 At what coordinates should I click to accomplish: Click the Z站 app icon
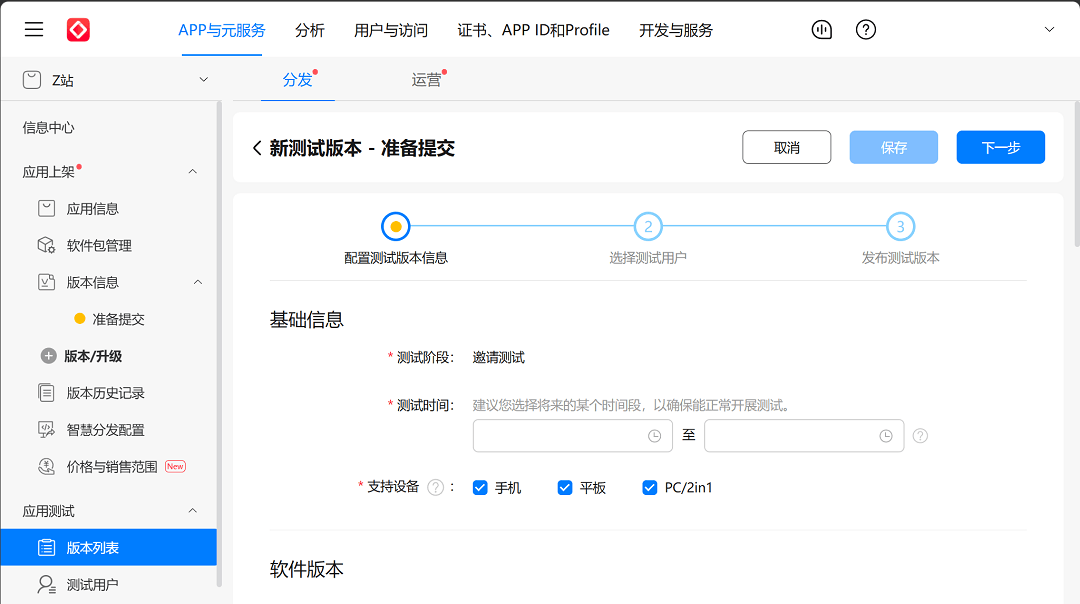(32, 80)
